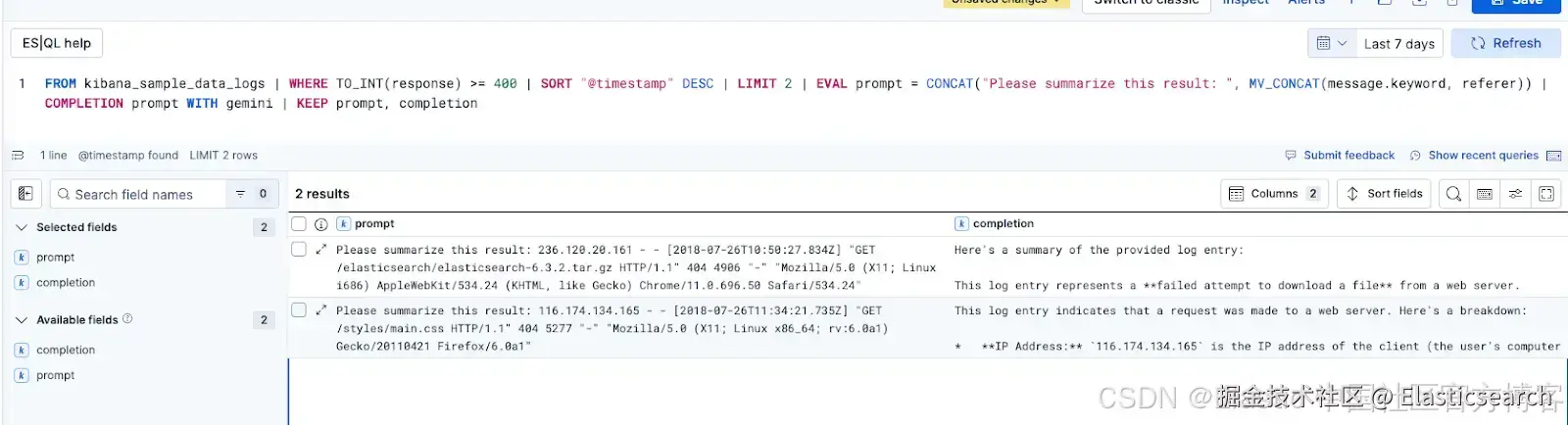Image resolution: width=1568 pixels, height=425 pixels.
Task: Click completion cell starting 'This log entry indicates'
Action: click(x=1257, y=328)
